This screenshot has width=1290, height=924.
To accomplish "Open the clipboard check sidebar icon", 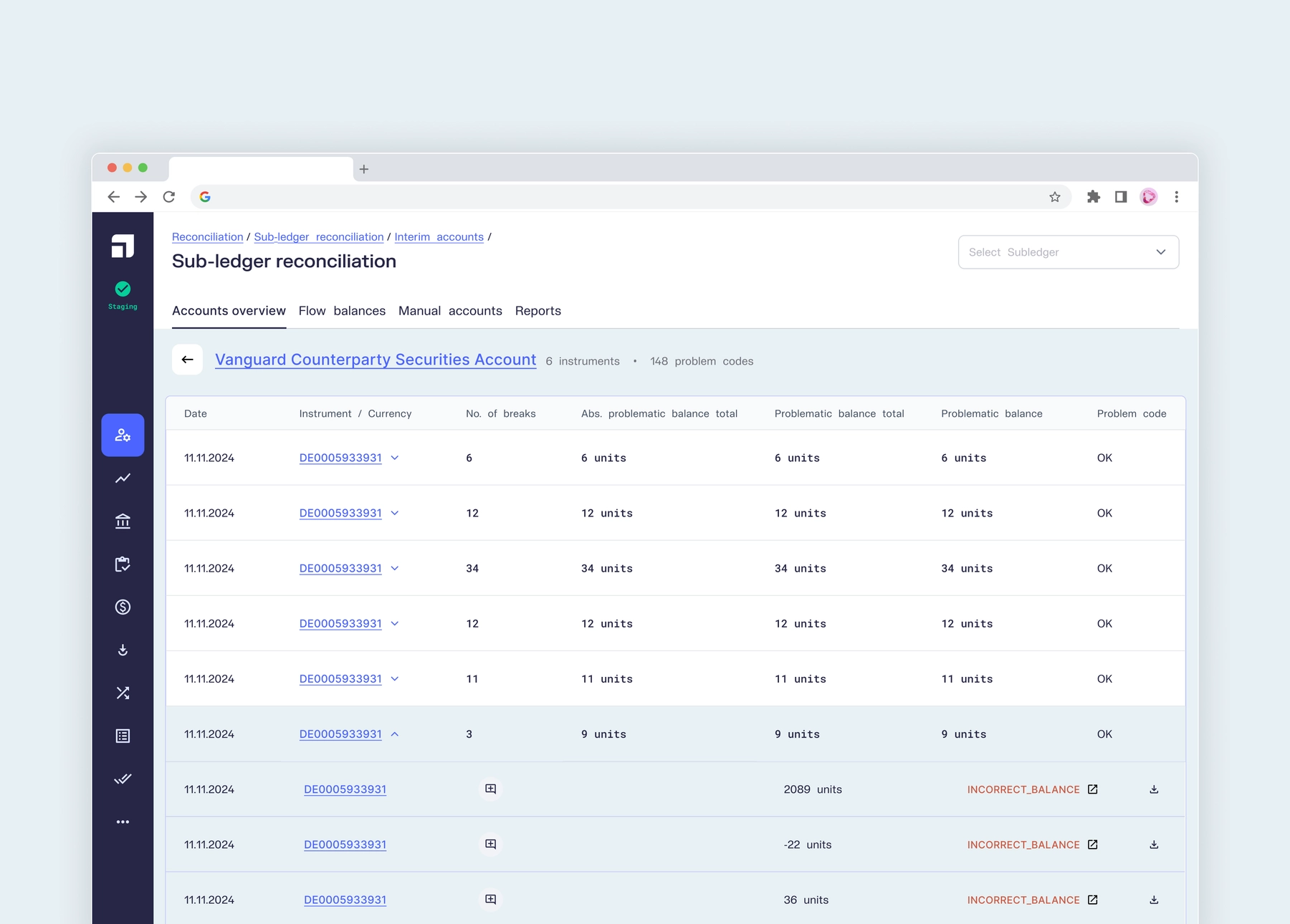I will [x=123, y=564].
